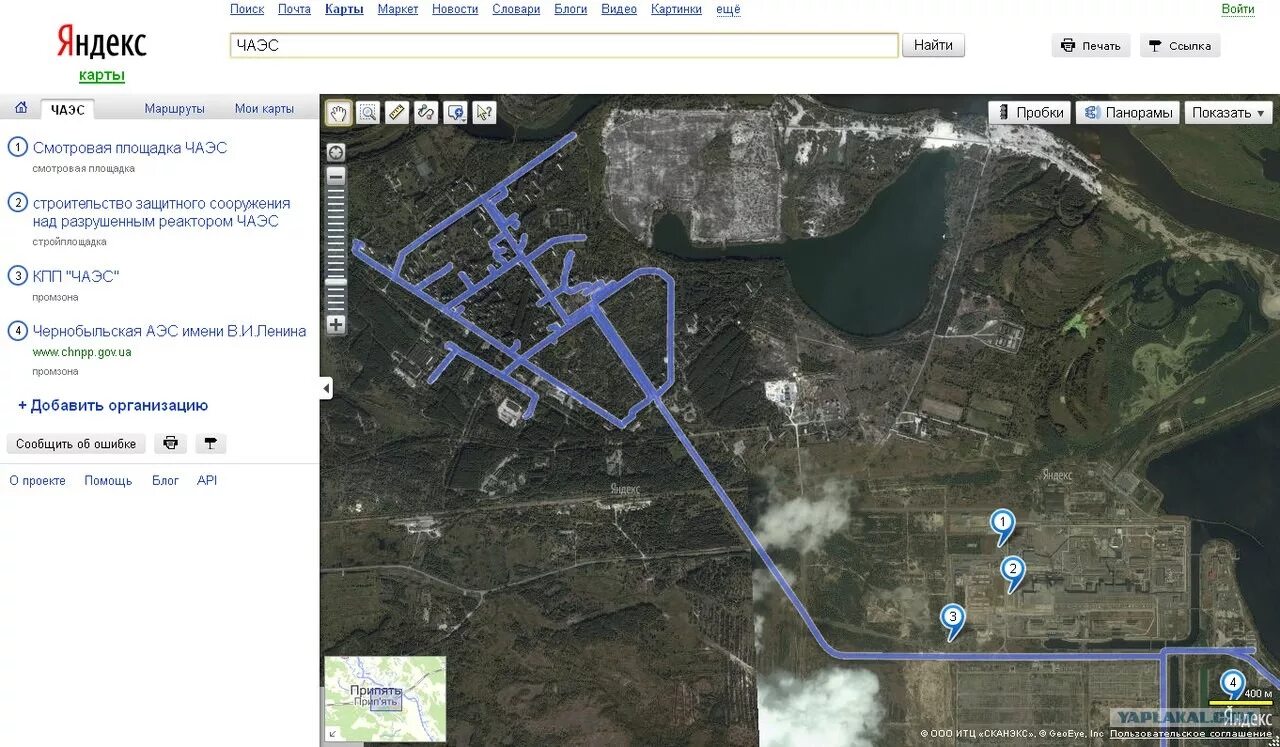Click map marker number 4
1280x747 pixels.
point(1233,686)
